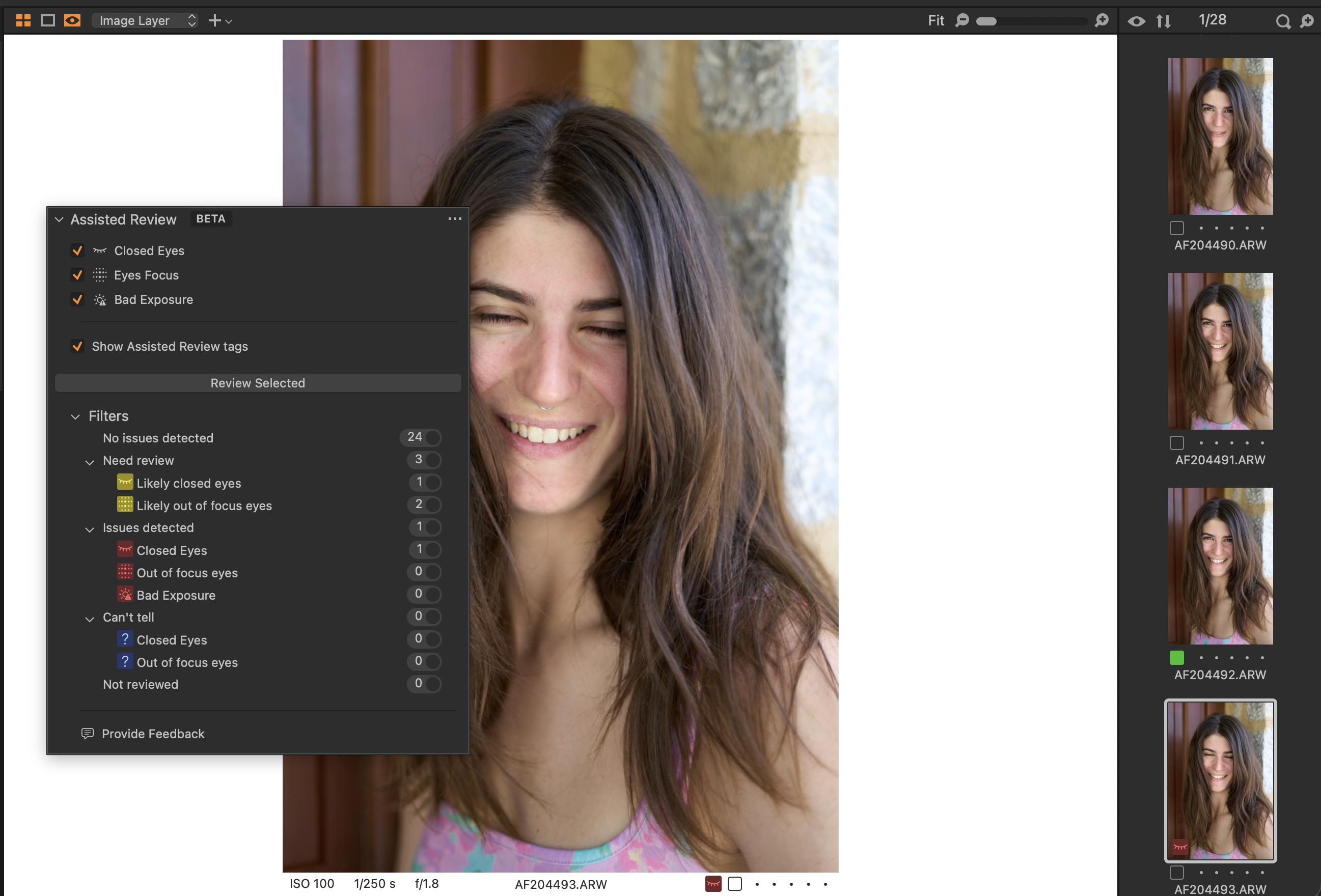This screenshot has height=896, width=1321.
Task: Disable Show Assisted Review tags checkbox
Action: tap(77, 346)
